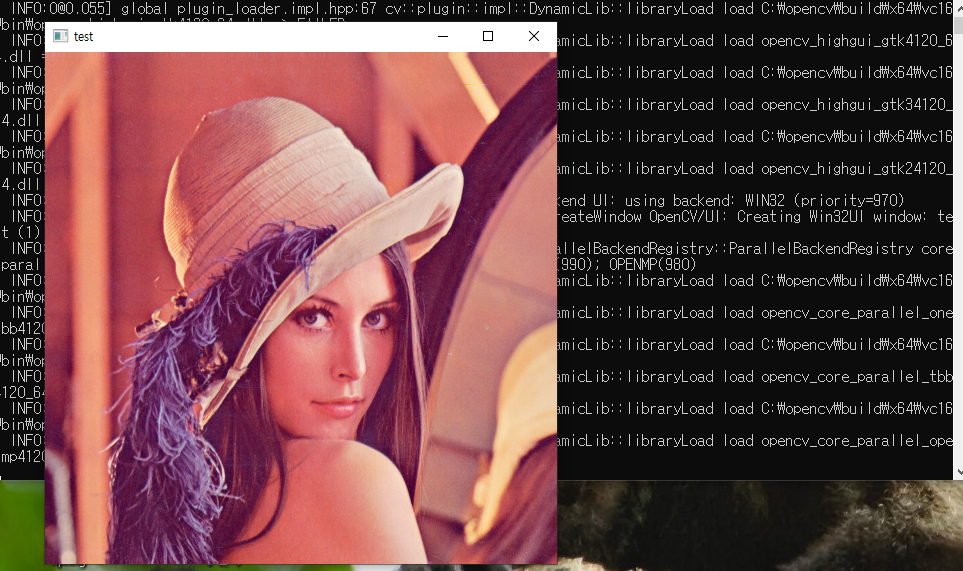Click console text 'load opencv_highgui_gtk24120_'

click(838, 169)
